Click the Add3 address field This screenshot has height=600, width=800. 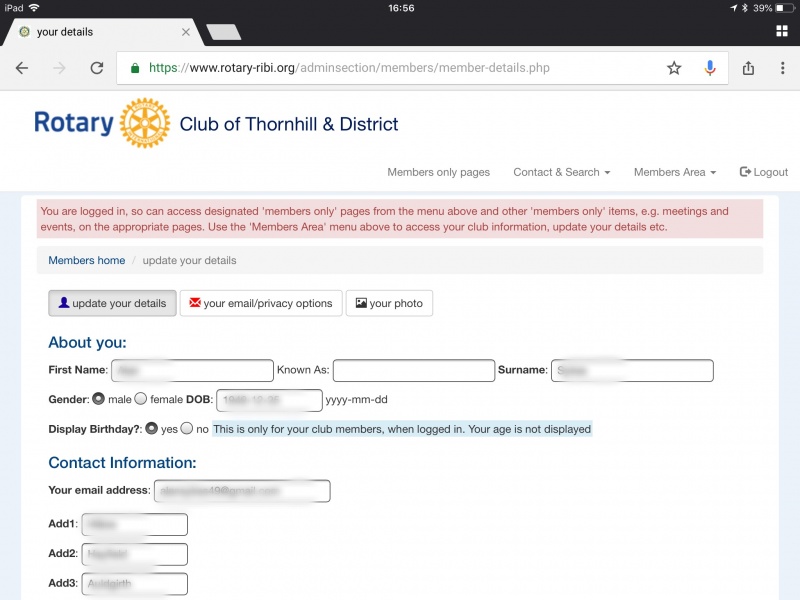pos(135,584)
